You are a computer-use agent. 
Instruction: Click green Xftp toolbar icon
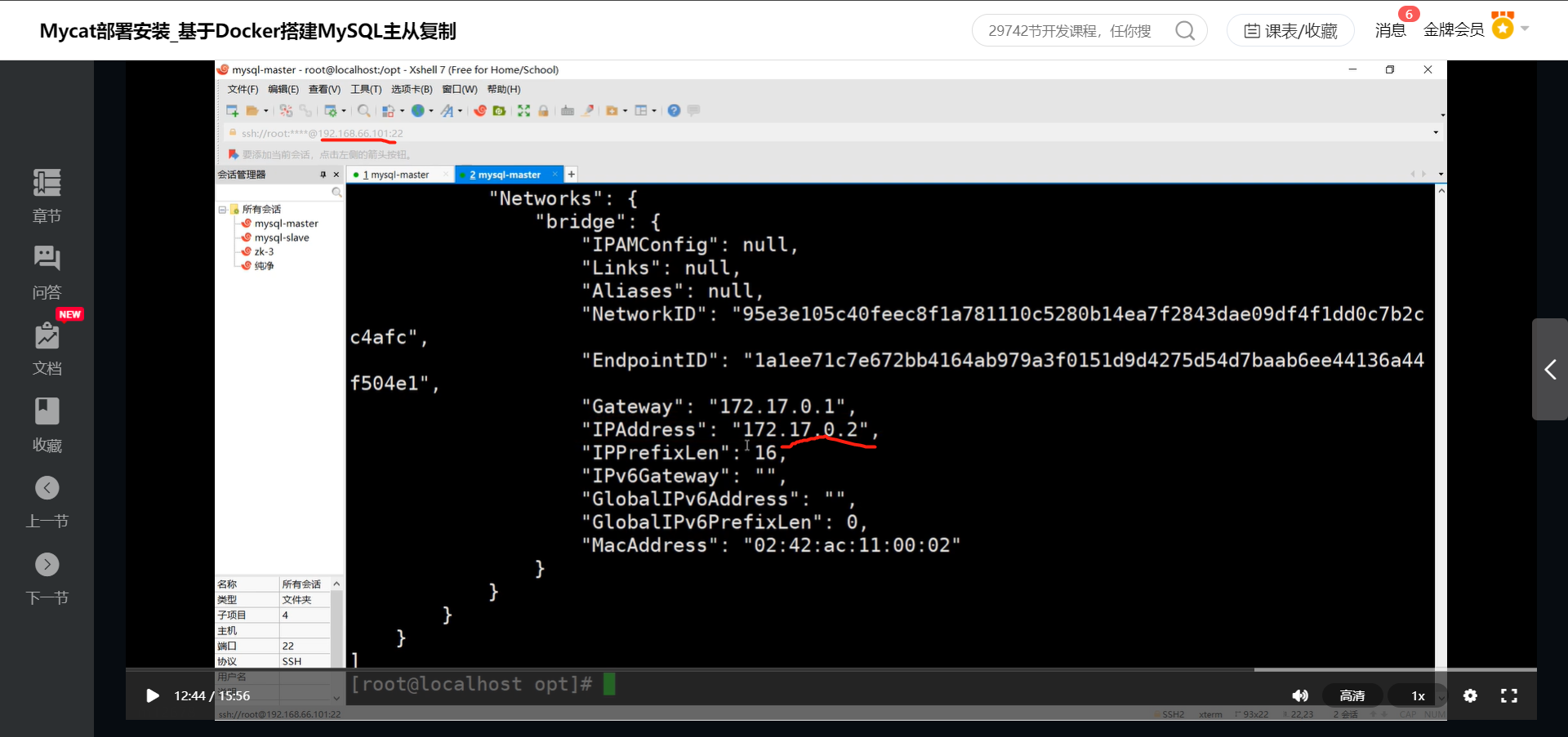tap(499, 110)
